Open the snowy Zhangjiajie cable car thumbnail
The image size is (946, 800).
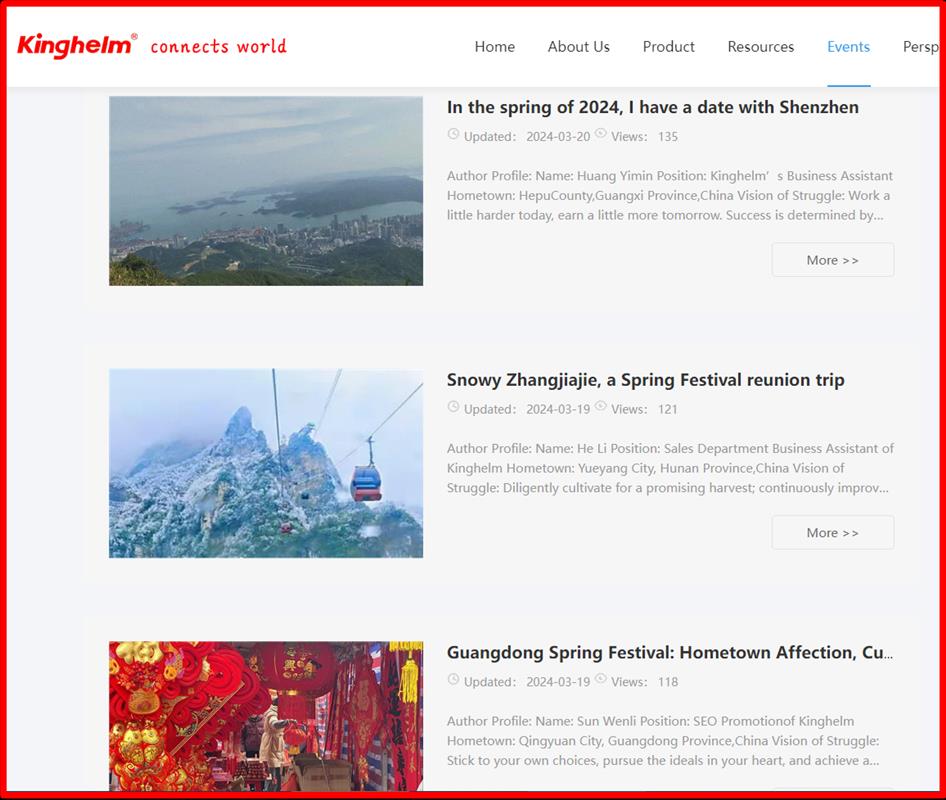(266, 463)
